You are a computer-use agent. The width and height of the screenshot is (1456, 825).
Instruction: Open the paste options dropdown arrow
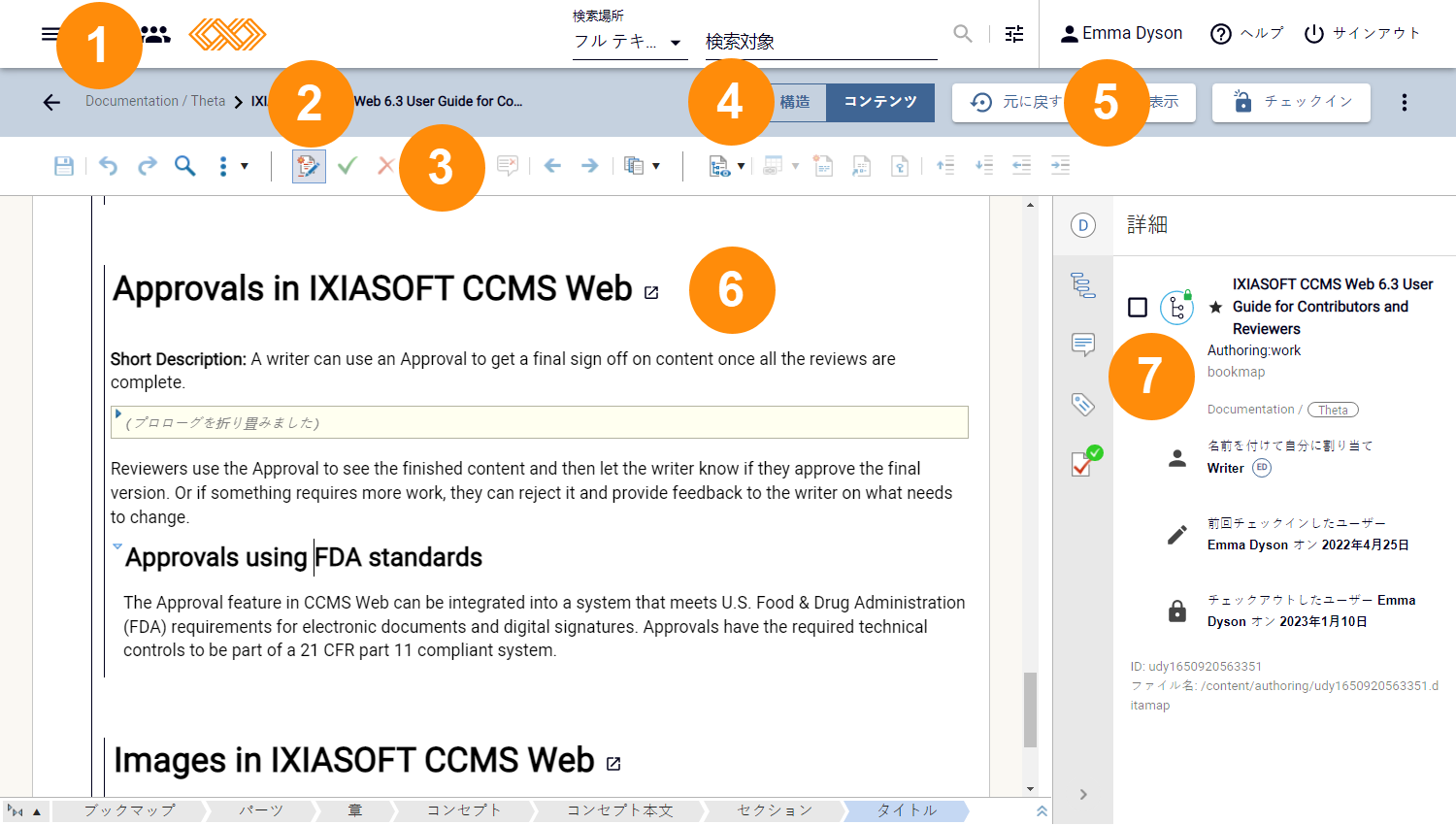pyautogui.click(x=656, y=166)
